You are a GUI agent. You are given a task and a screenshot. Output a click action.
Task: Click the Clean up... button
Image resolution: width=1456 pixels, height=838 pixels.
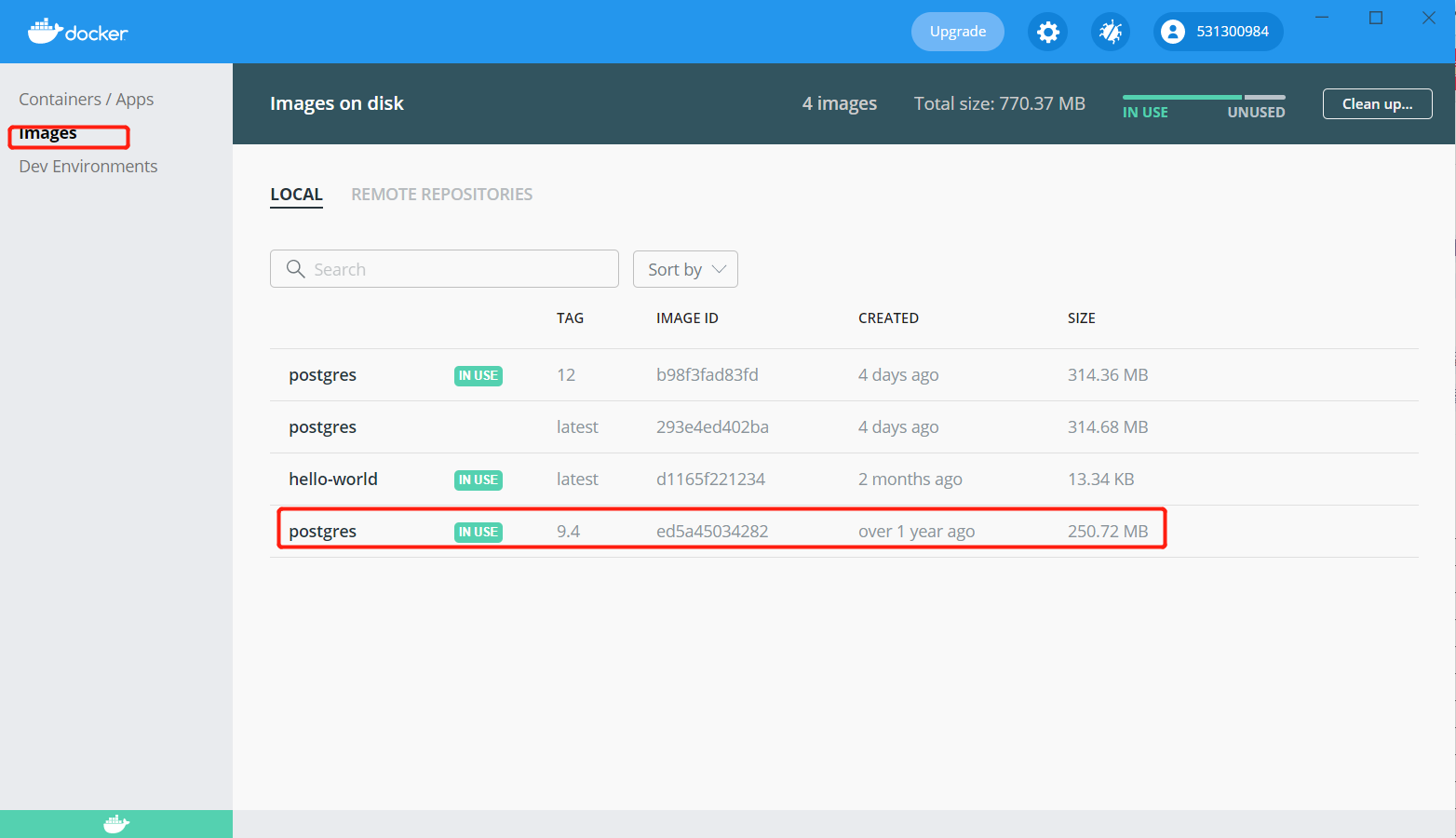1378,103
